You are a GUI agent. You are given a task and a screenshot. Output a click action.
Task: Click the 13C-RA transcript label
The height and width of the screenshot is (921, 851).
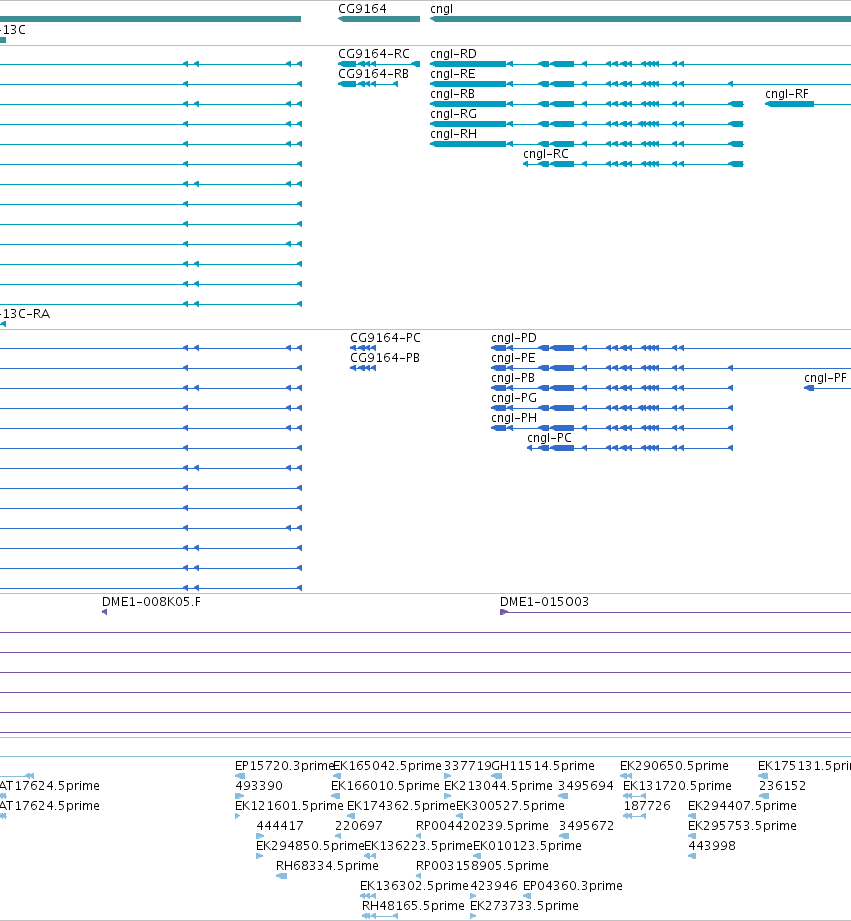(x=25, y=314)
